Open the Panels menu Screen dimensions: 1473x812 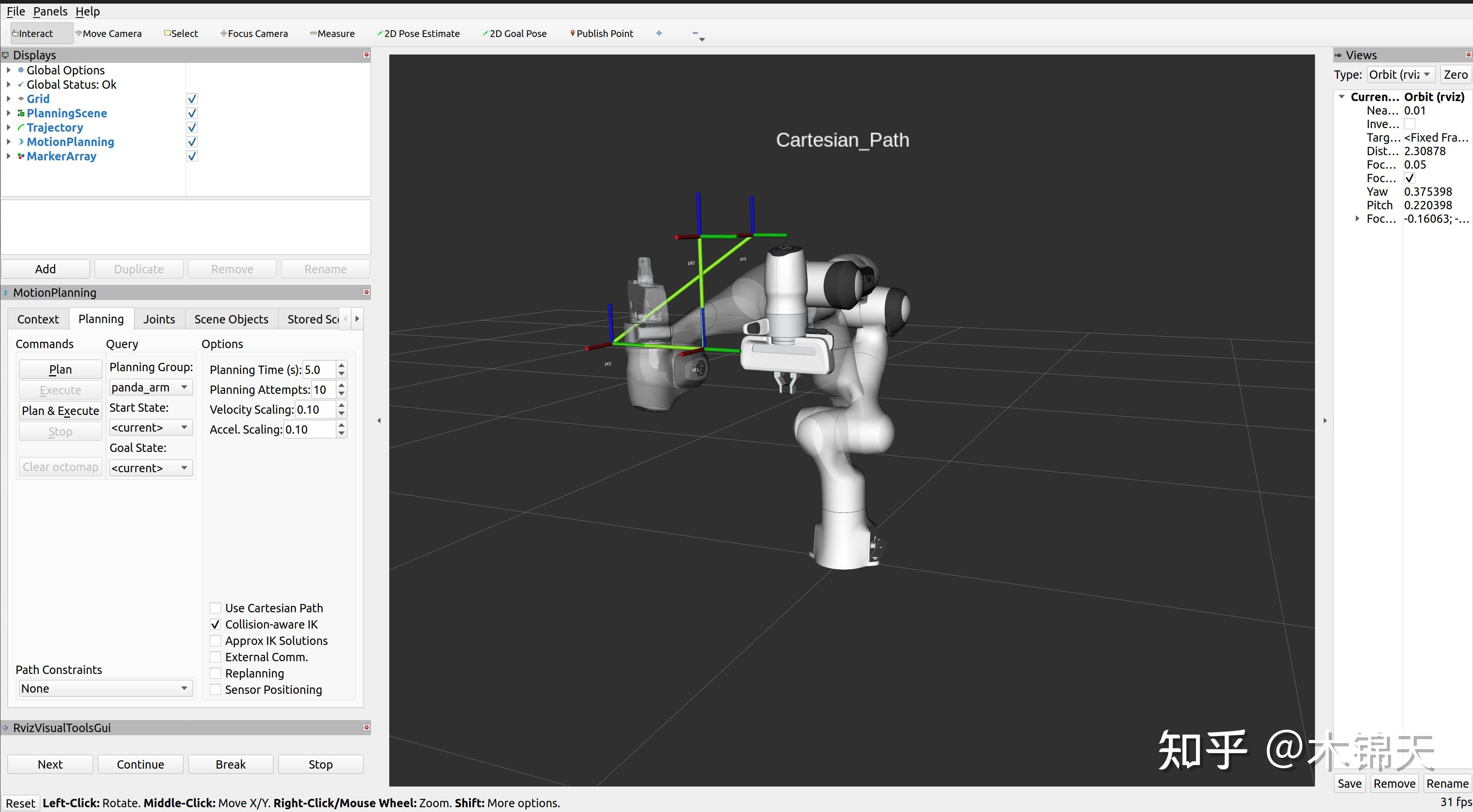point(50,12)
